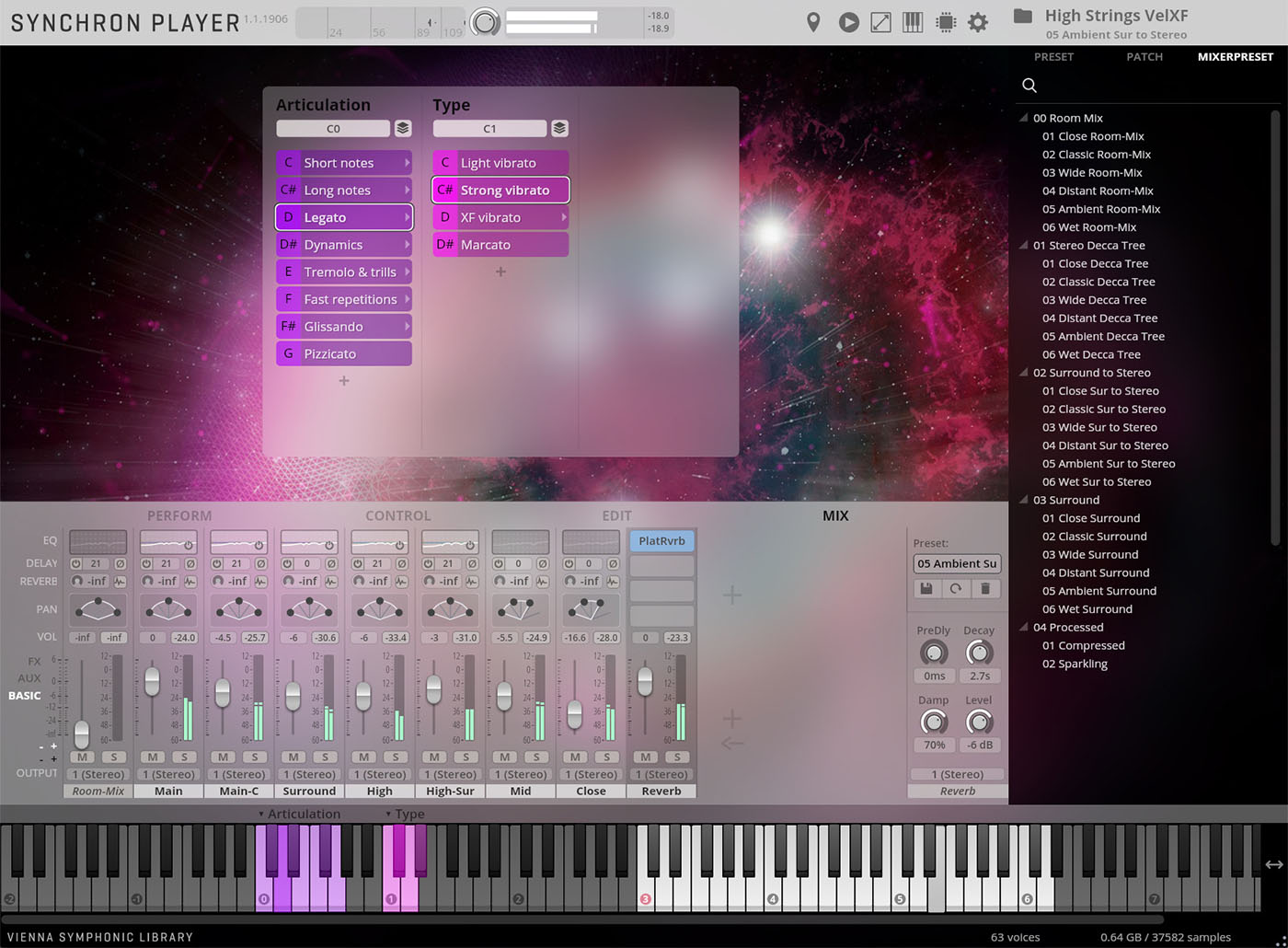Select the Marcato type
The height and width of the screenshot is (948, 1288).
pyautogui.click(x=500, y=244)
